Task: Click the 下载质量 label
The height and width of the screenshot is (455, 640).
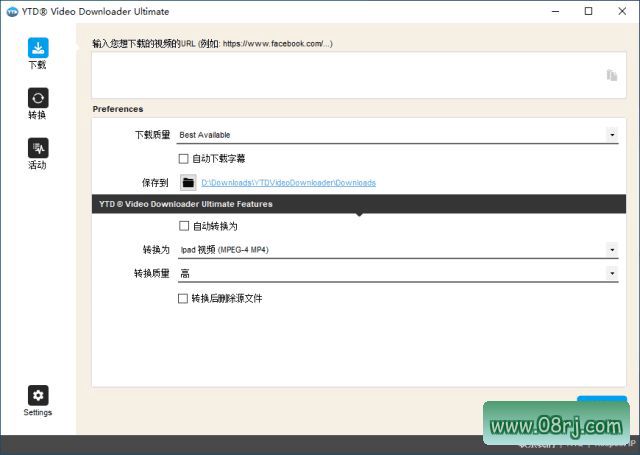Action: coord(152,134)
